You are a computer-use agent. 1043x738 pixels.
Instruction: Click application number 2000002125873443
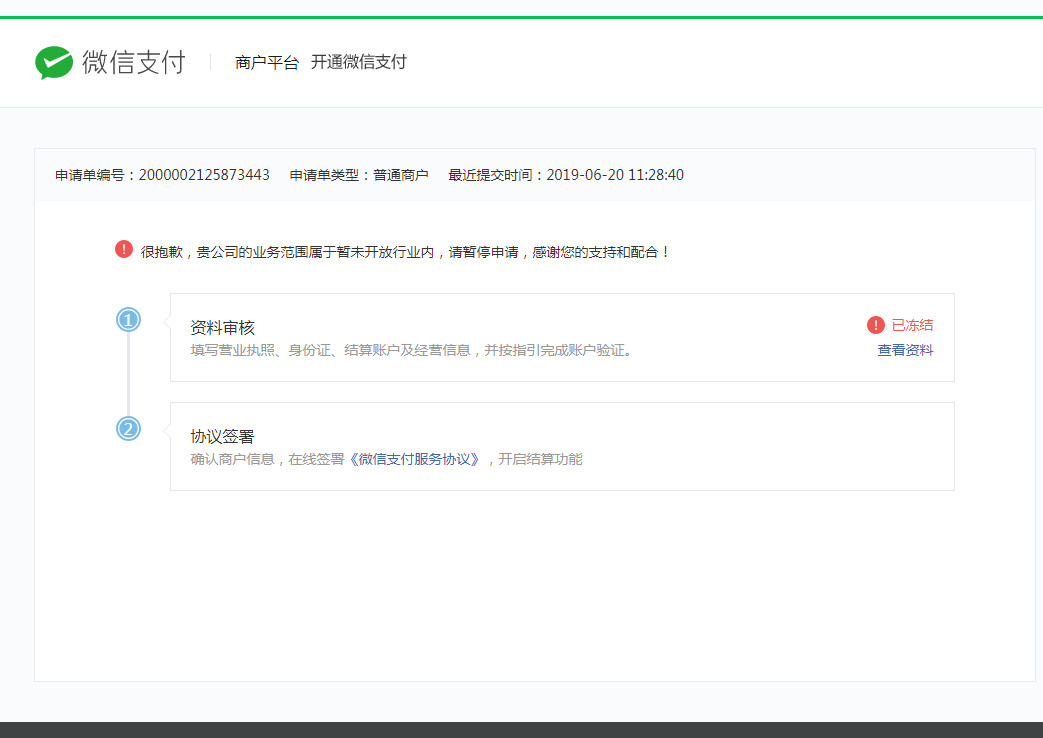pos(204,175)
